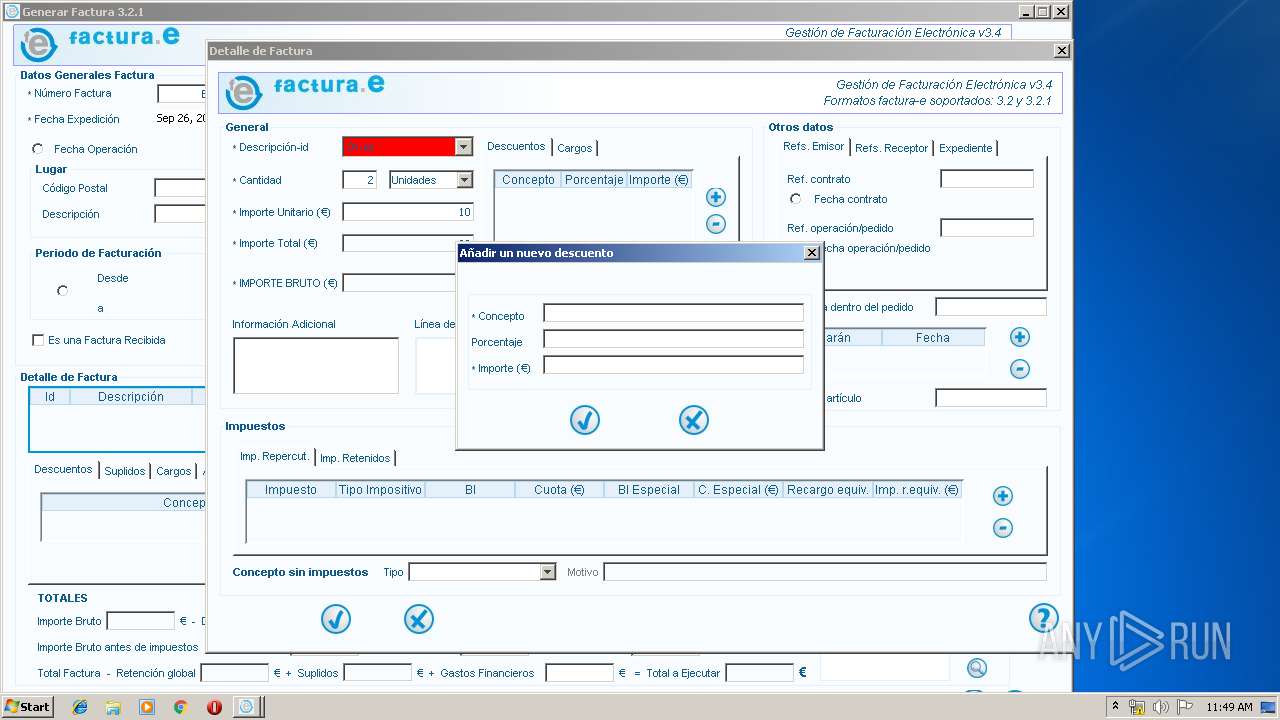Click the factura.e logo in Detalle de Factura
1280x720 pixels.
coord(305,91)
